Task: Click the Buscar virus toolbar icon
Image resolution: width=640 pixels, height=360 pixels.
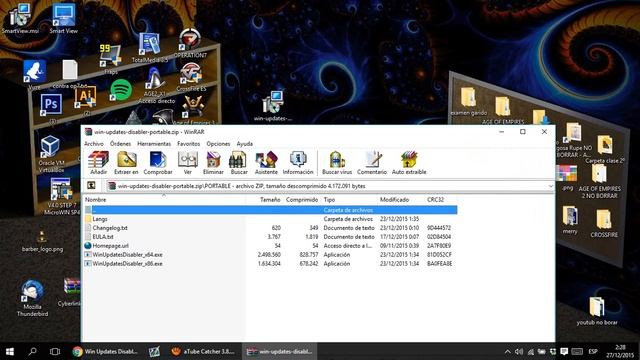Action: click(x=337, y=162)
